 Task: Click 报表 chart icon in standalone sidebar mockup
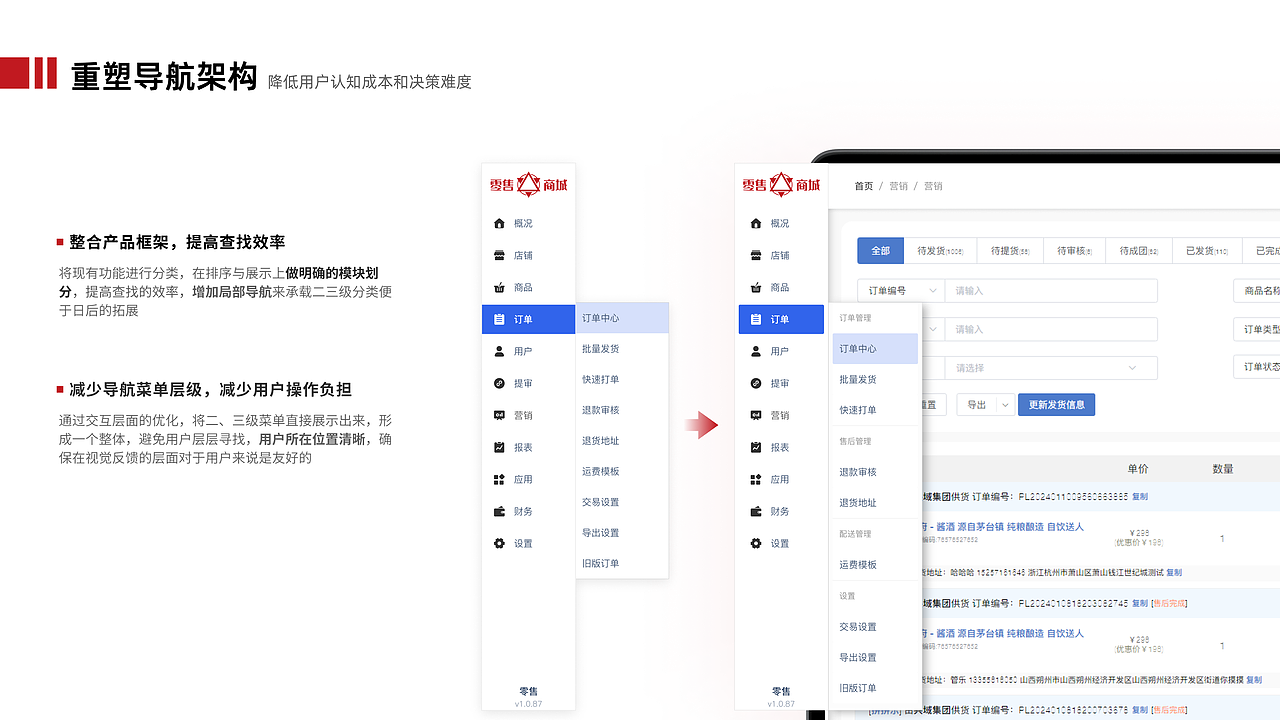pyautogui.click(x=500, y=447)
